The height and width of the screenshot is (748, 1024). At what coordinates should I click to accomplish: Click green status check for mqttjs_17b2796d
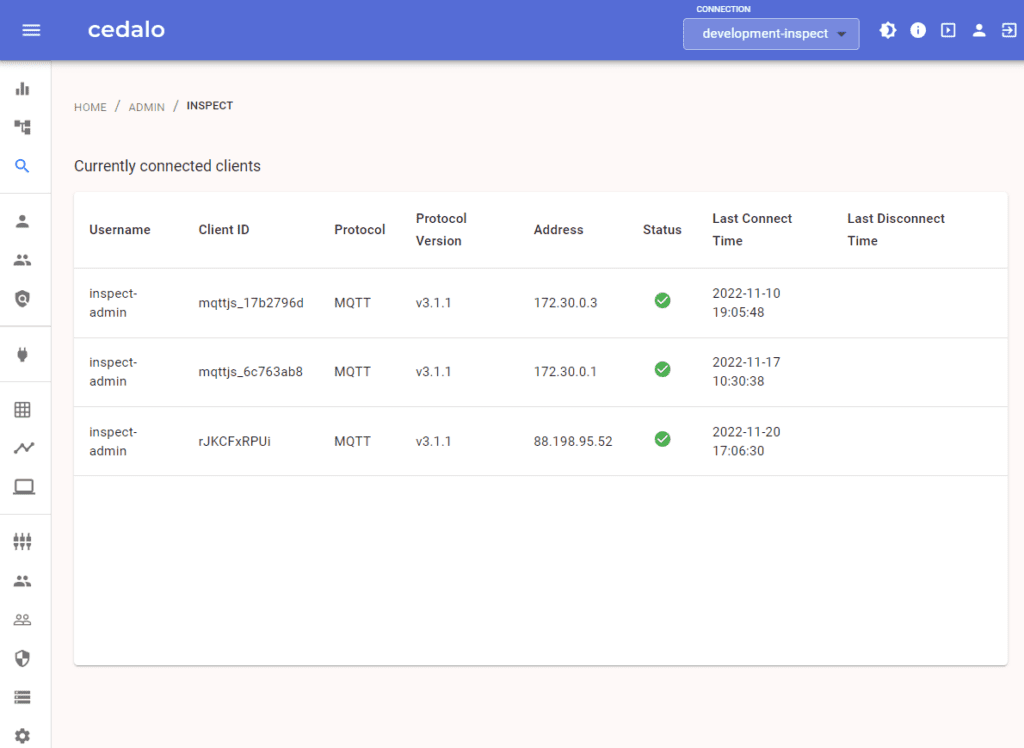click(x=662, y=300)
